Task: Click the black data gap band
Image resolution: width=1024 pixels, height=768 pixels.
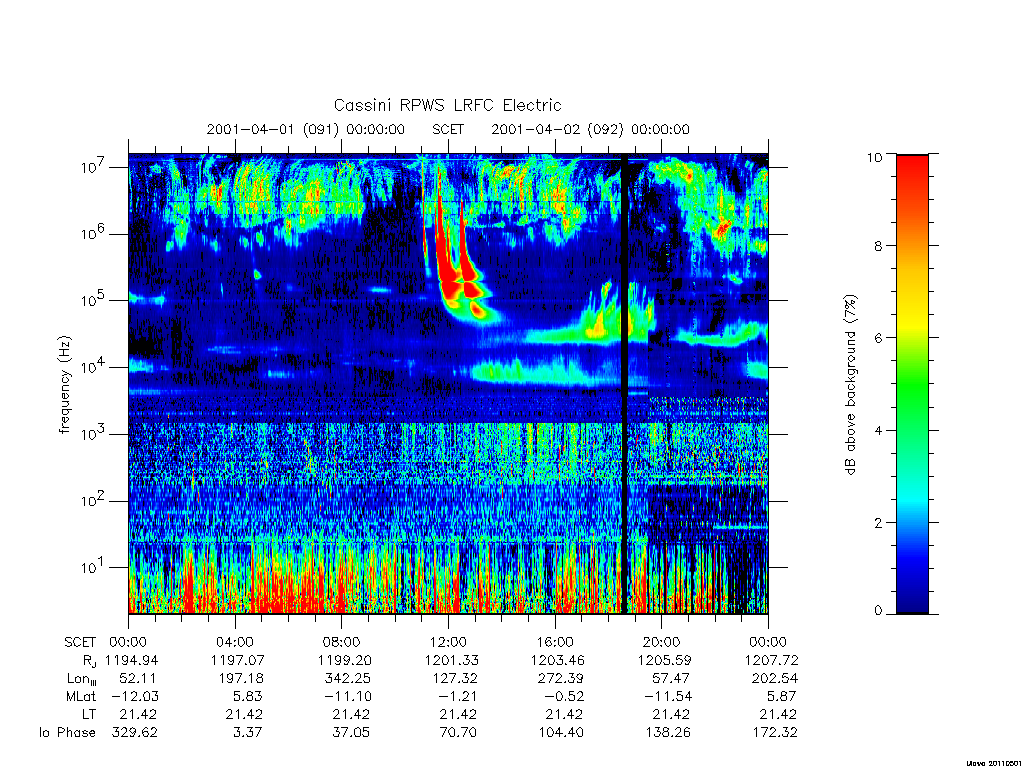Action: 624,384
